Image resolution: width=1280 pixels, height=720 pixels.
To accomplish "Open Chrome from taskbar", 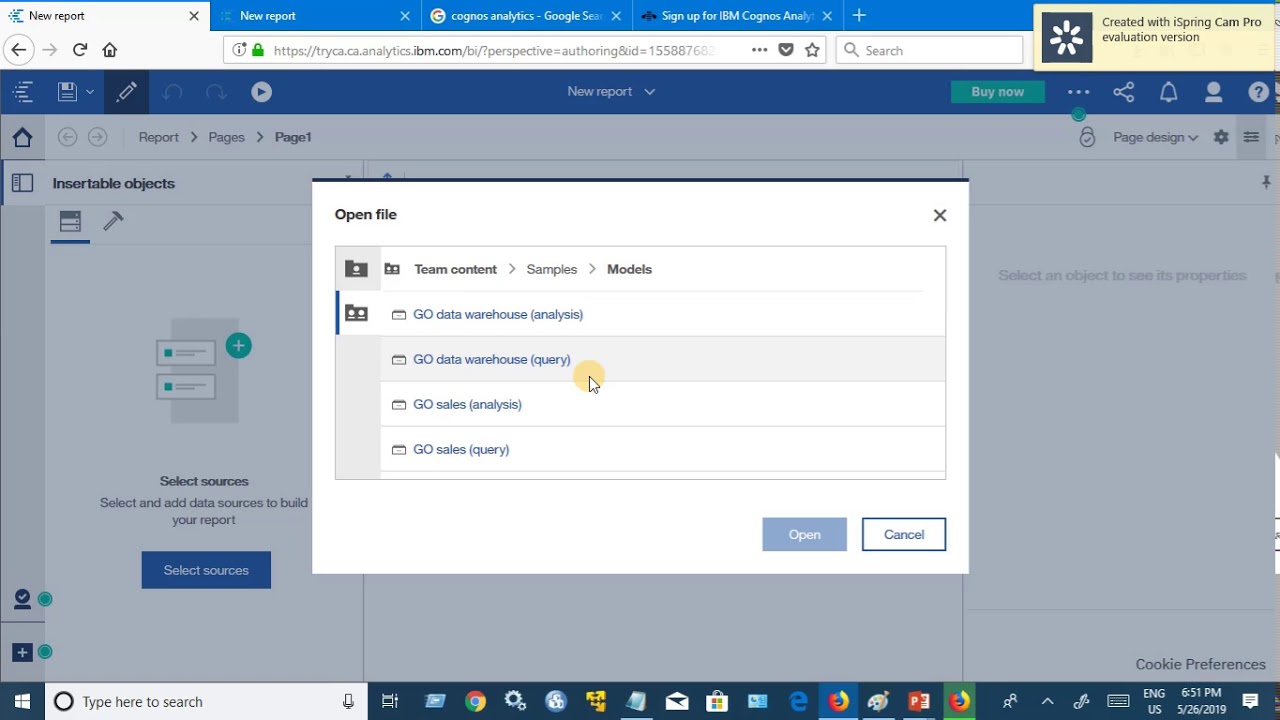I will click(x=475, y=701).
